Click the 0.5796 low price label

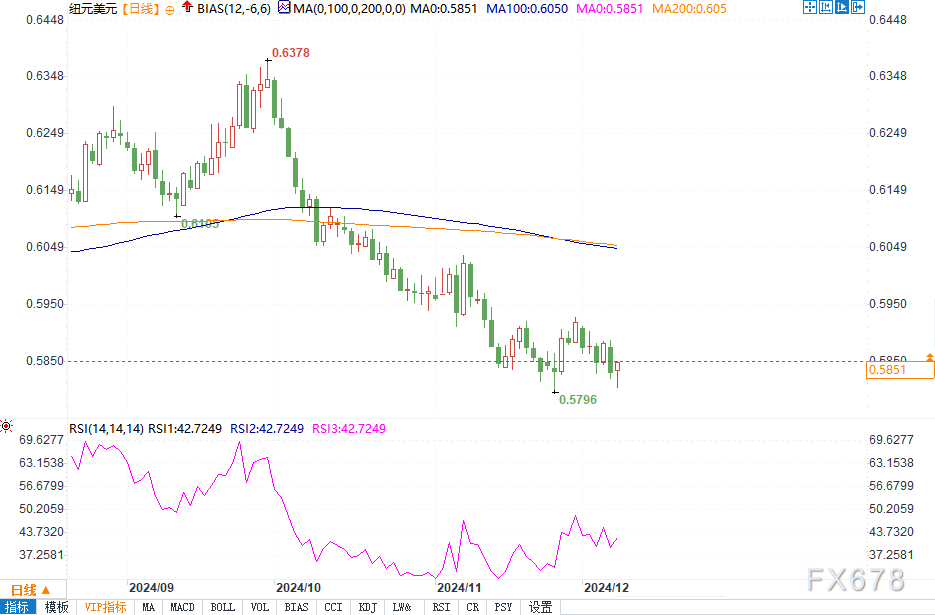(578, 400)
